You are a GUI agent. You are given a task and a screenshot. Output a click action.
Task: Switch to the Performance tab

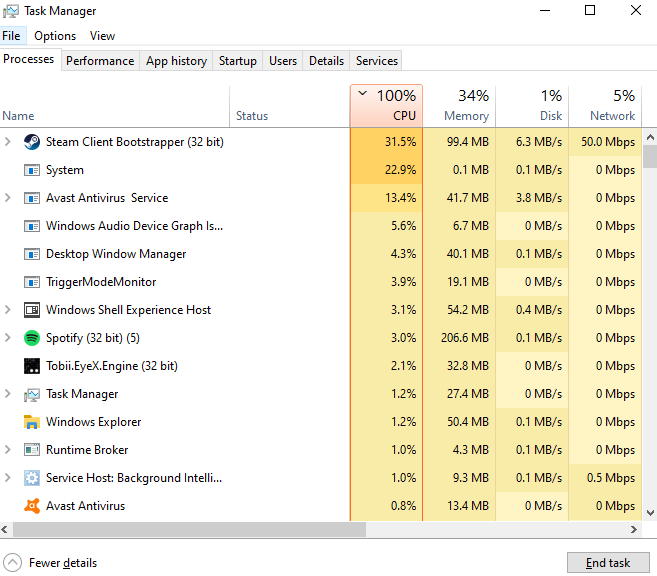tap(100, 61)
